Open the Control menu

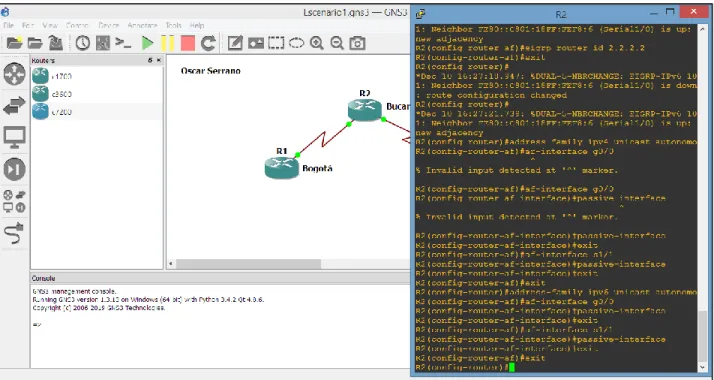pos(77,25)
